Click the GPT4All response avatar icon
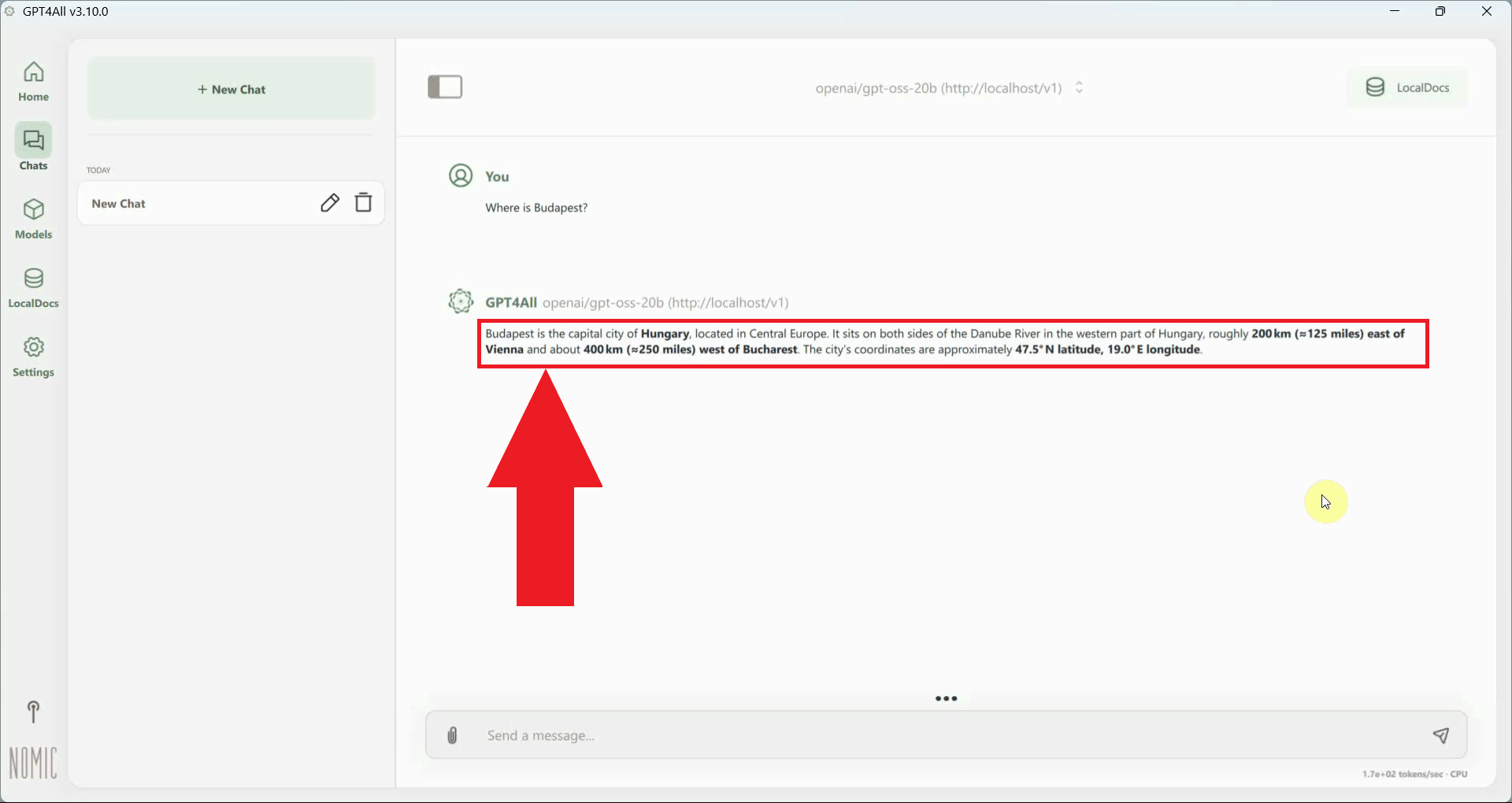This screenshot has height=803, width=1512. [461, 302]
